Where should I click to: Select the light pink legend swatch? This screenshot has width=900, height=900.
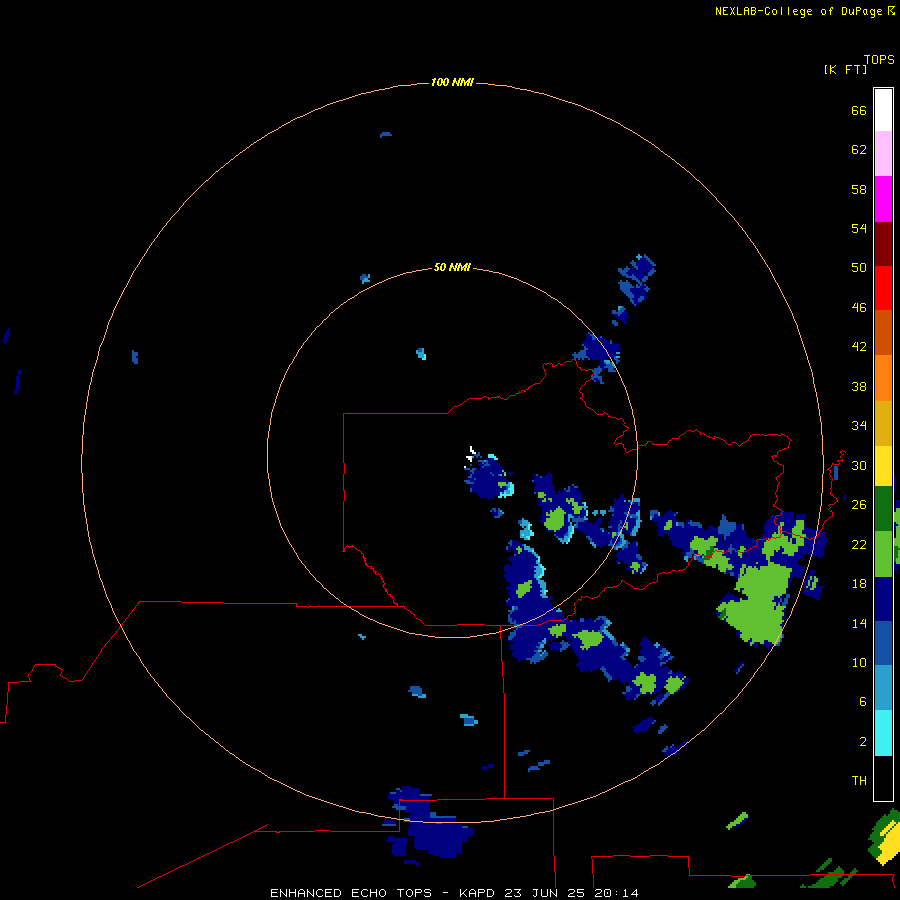(883, 154)
